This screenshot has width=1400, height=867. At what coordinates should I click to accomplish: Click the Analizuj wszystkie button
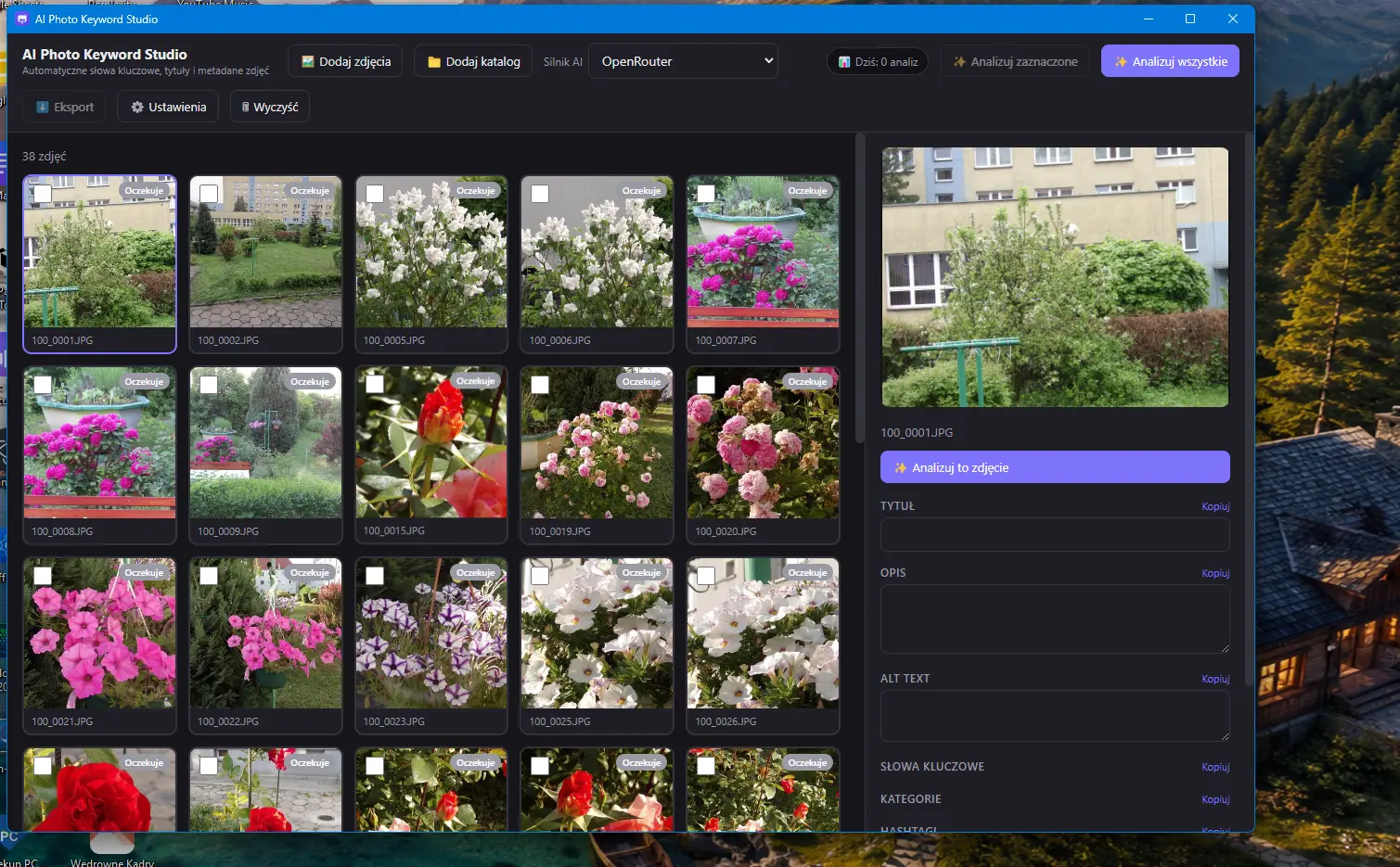point(1170,62)
